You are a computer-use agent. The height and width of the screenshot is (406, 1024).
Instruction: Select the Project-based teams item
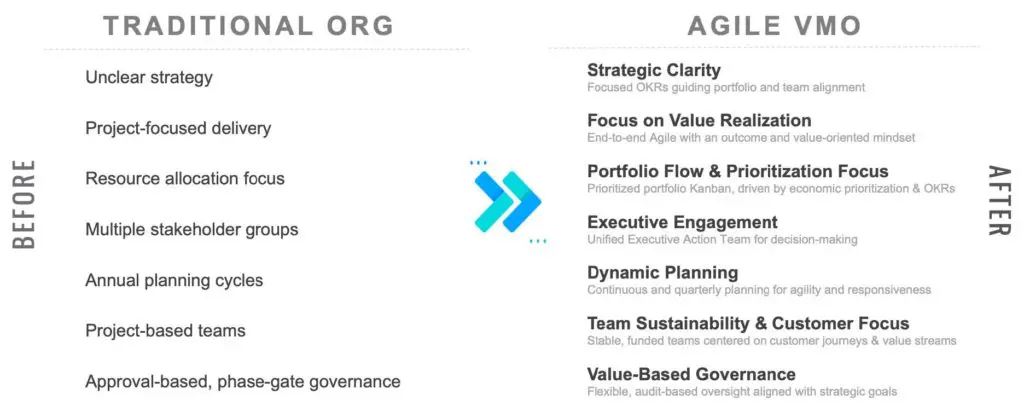165,330
